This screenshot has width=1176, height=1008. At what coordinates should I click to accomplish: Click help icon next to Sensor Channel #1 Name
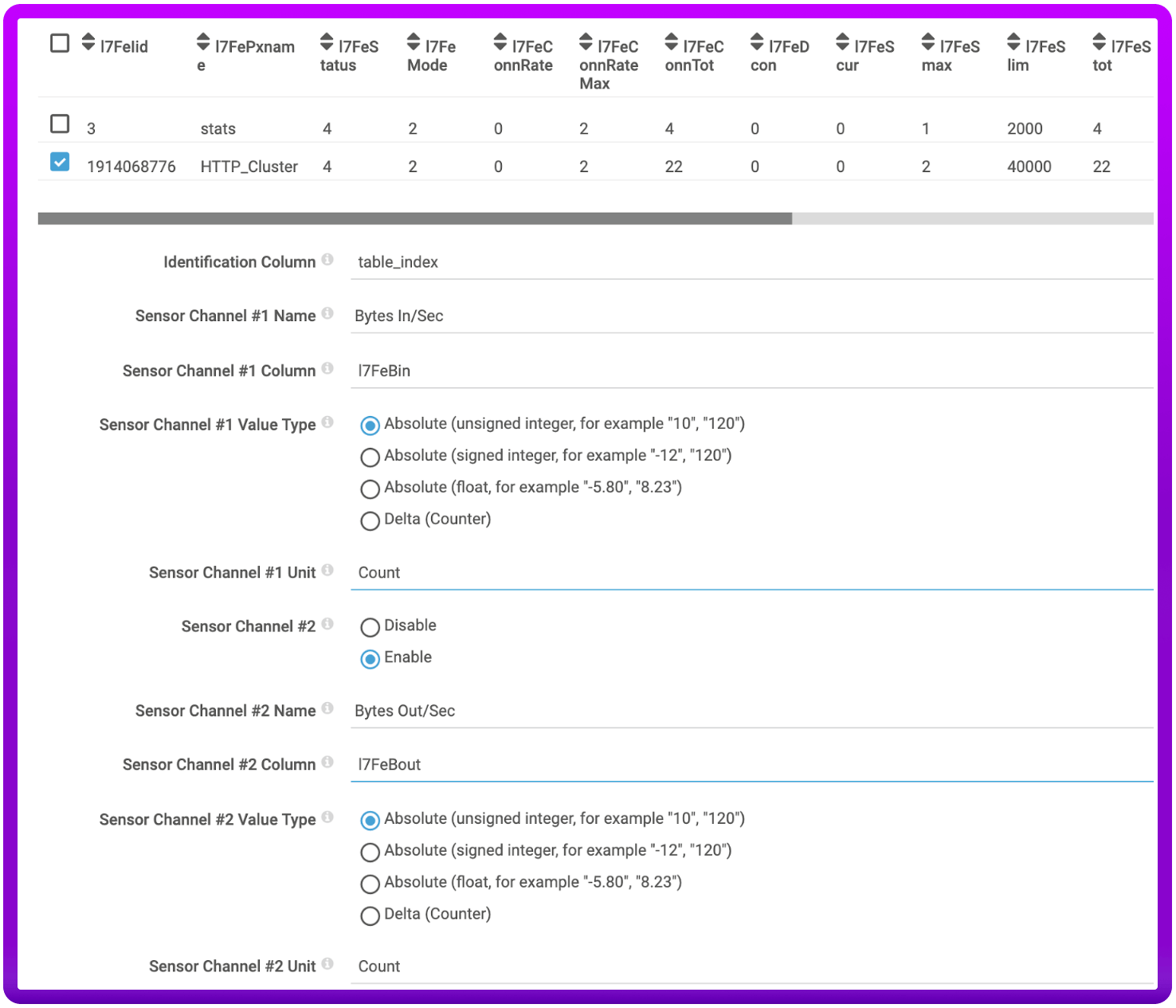(x=327, y=314)
